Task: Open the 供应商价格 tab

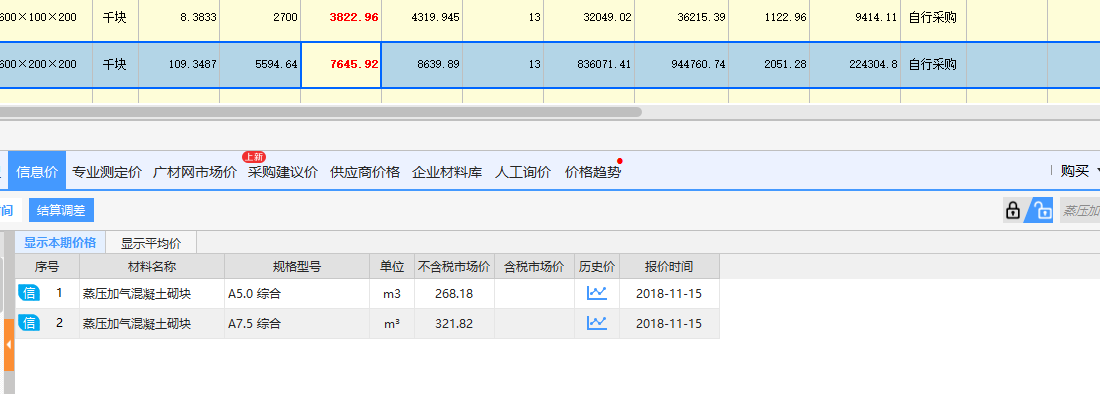Action: pyautogui.click(x=365, y=172)
